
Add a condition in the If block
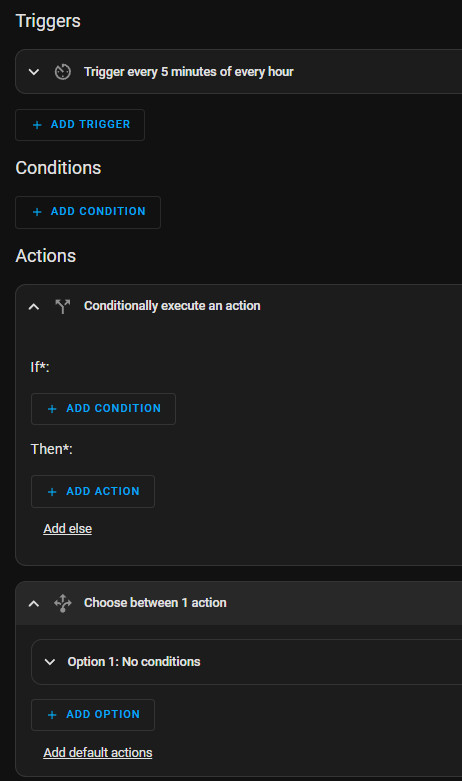pos(104,409)
